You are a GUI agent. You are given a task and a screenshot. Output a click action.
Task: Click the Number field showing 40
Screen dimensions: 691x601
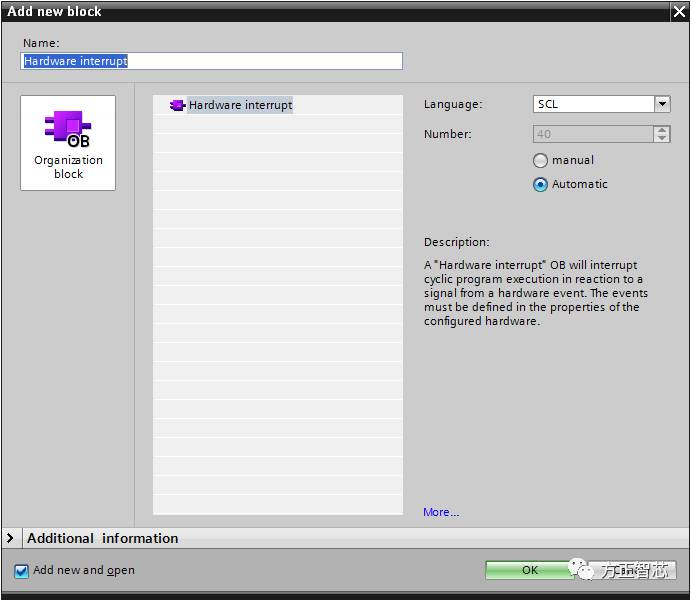click(x=592, y=134)
